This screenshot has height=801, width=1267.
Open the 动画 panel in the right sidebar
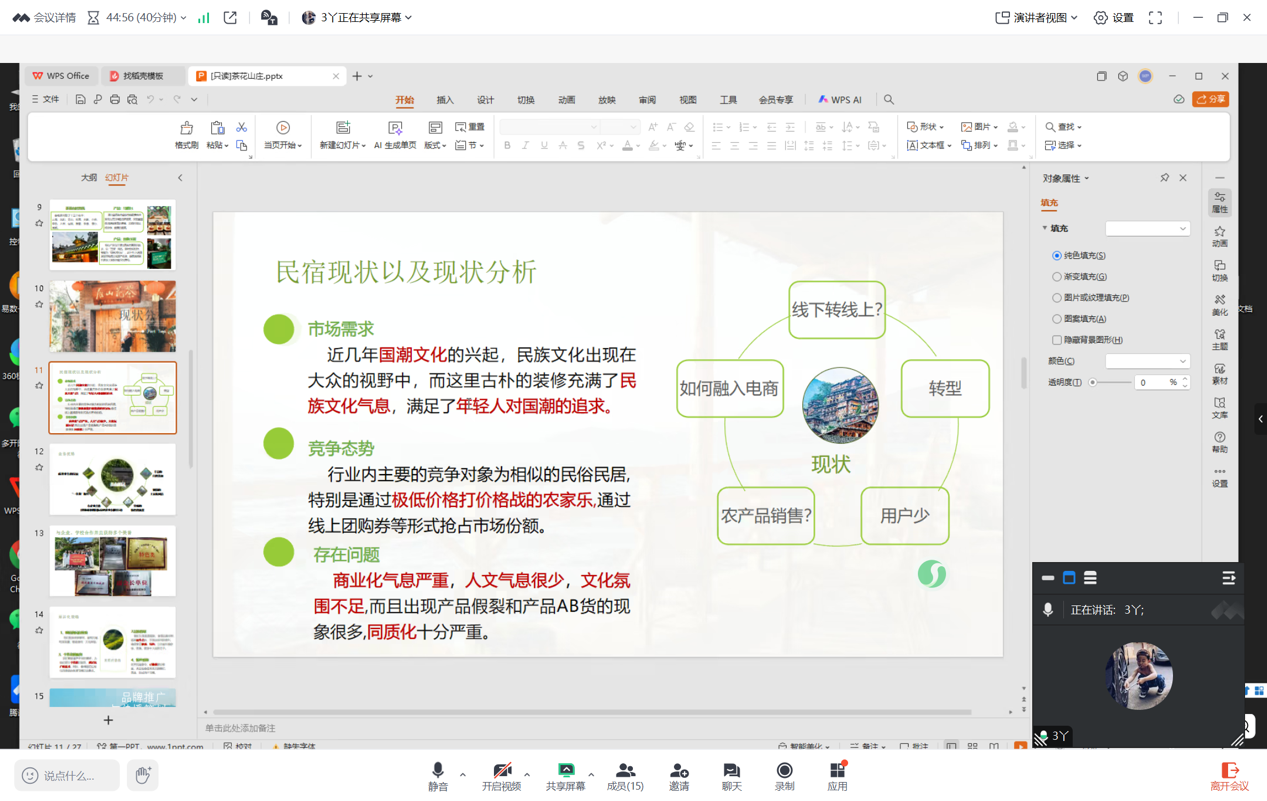[1219, 236]
